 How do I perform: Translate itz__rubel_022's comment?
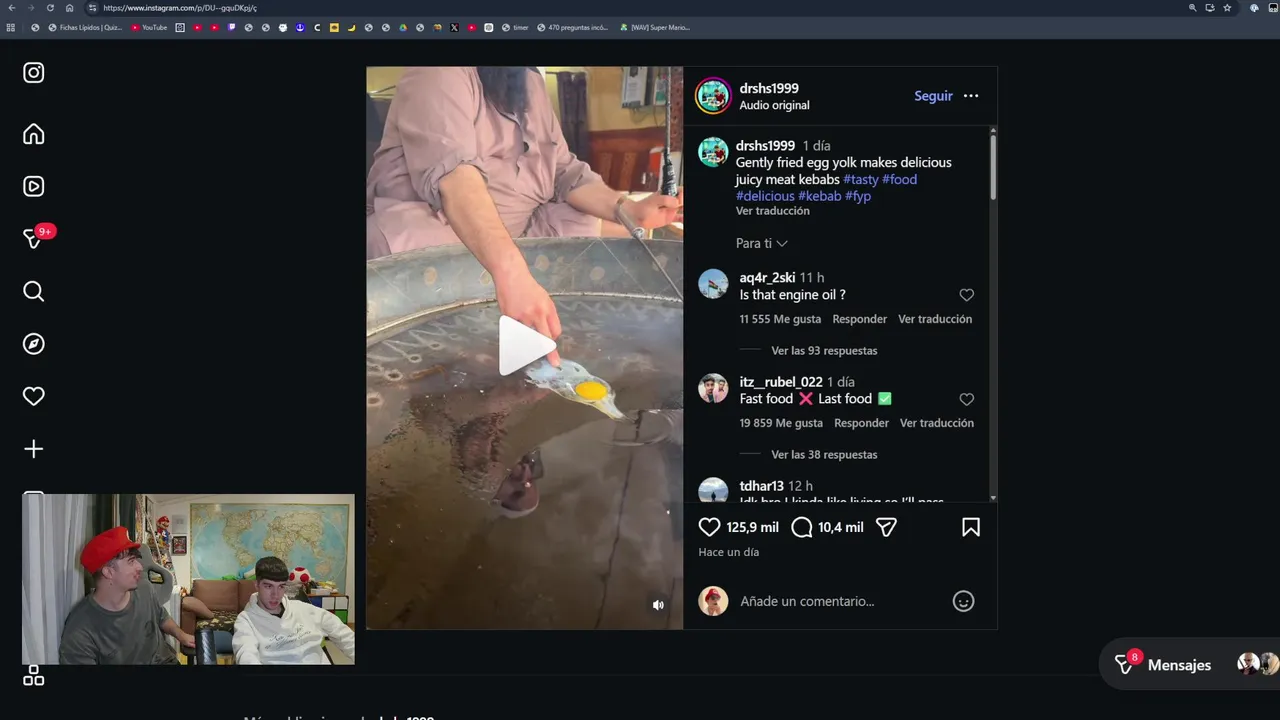point(937,423)
